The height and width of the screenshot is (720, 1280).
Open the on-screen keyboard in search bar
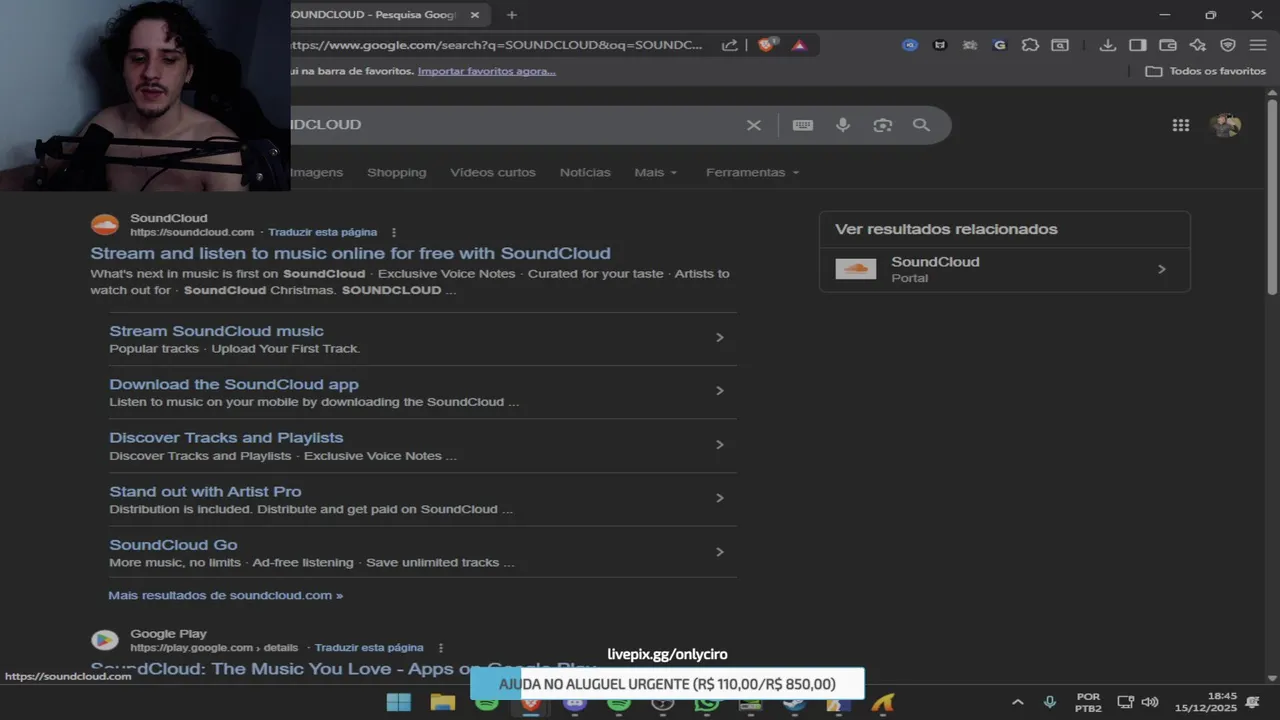(x=803, y=125)
